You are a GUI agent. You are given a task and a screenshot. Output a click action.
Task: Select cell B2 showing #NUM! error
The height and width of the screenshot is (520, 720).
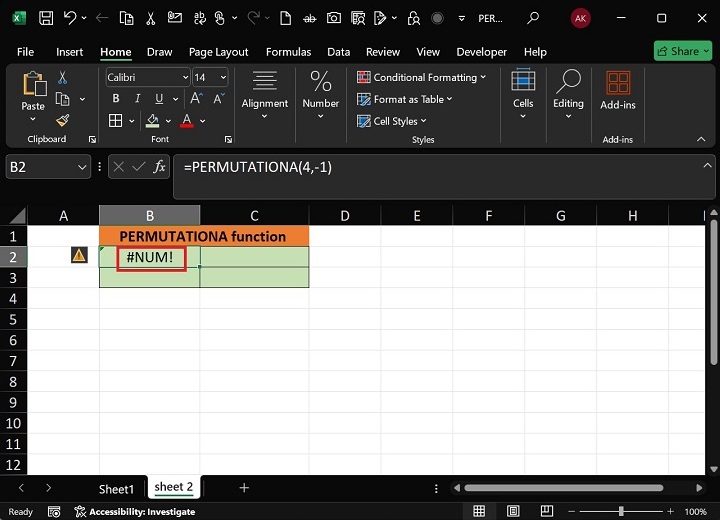[x=150, y=257]
